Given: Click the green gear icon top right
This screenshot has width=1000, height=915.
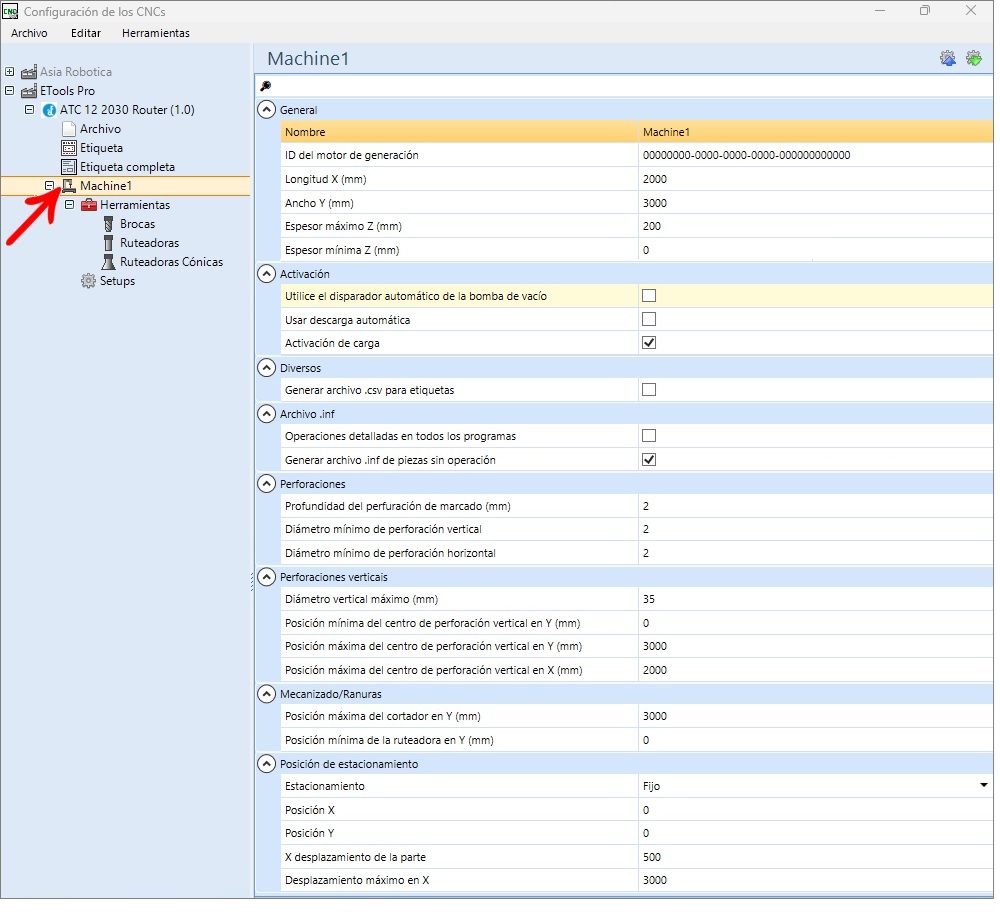Looking at the screenshot, I should 973,59.
